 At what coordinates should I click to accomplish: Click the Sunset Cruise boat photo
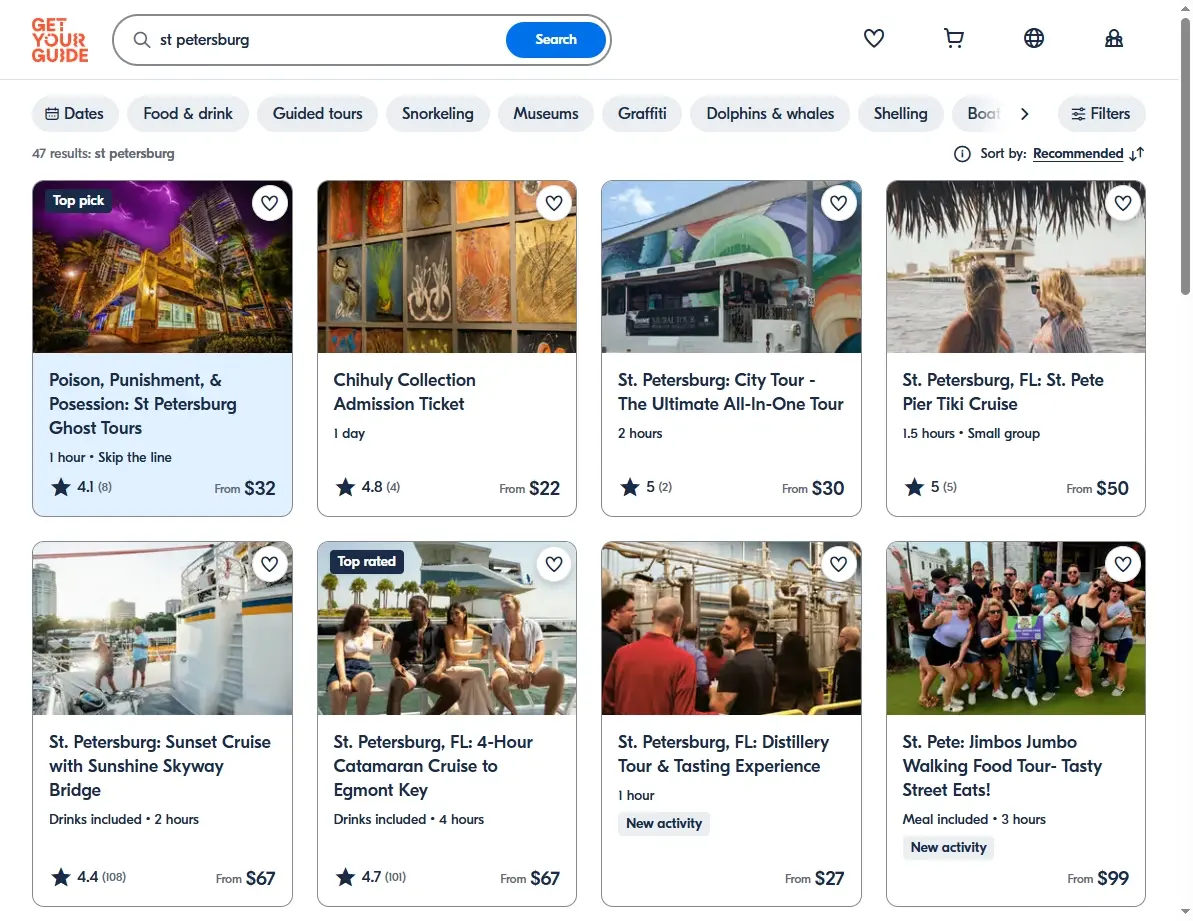(x=162, y=628)
